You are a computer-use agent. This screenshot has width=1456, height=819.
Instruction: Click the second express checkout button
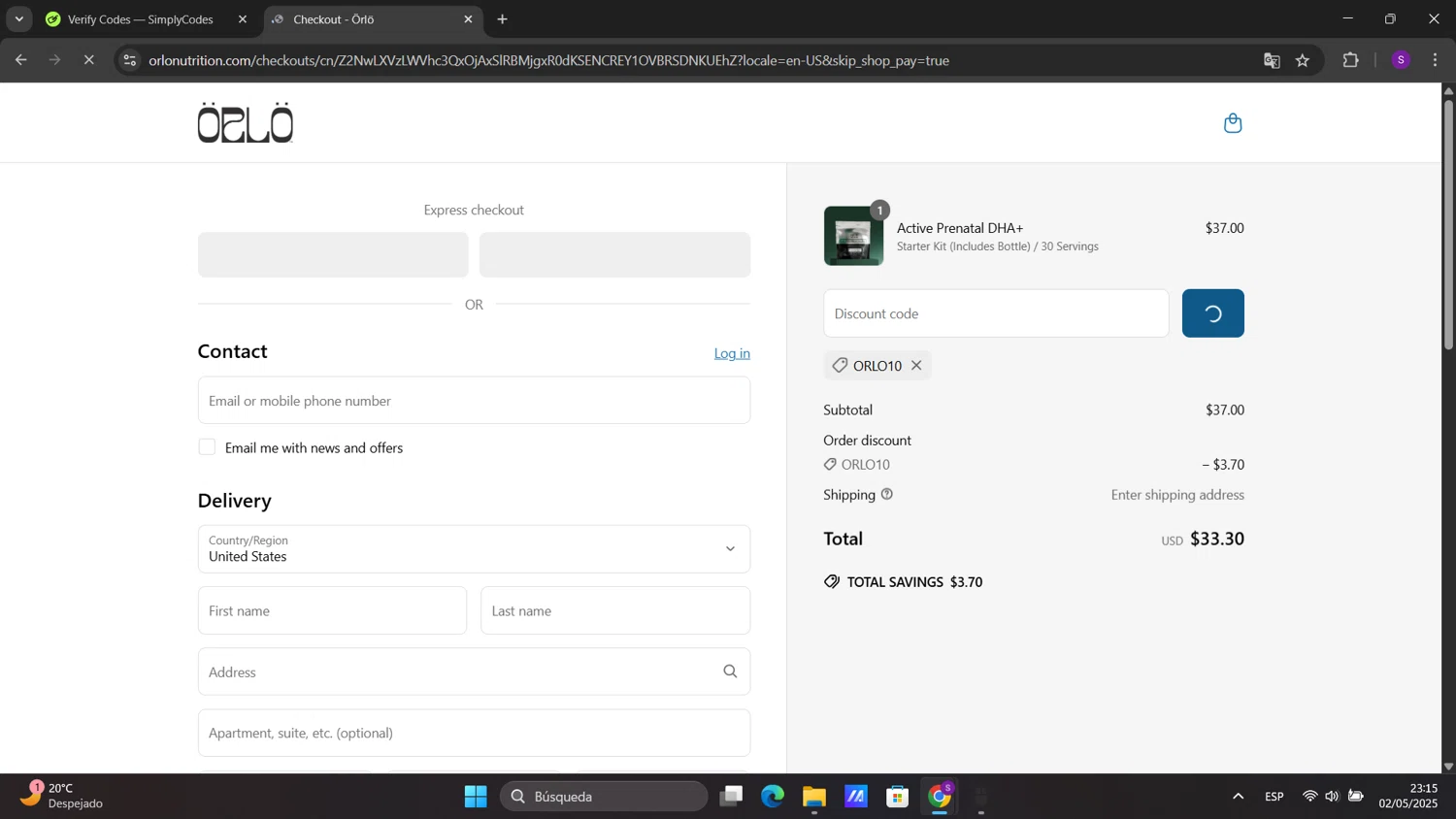(x=614, y=254)
